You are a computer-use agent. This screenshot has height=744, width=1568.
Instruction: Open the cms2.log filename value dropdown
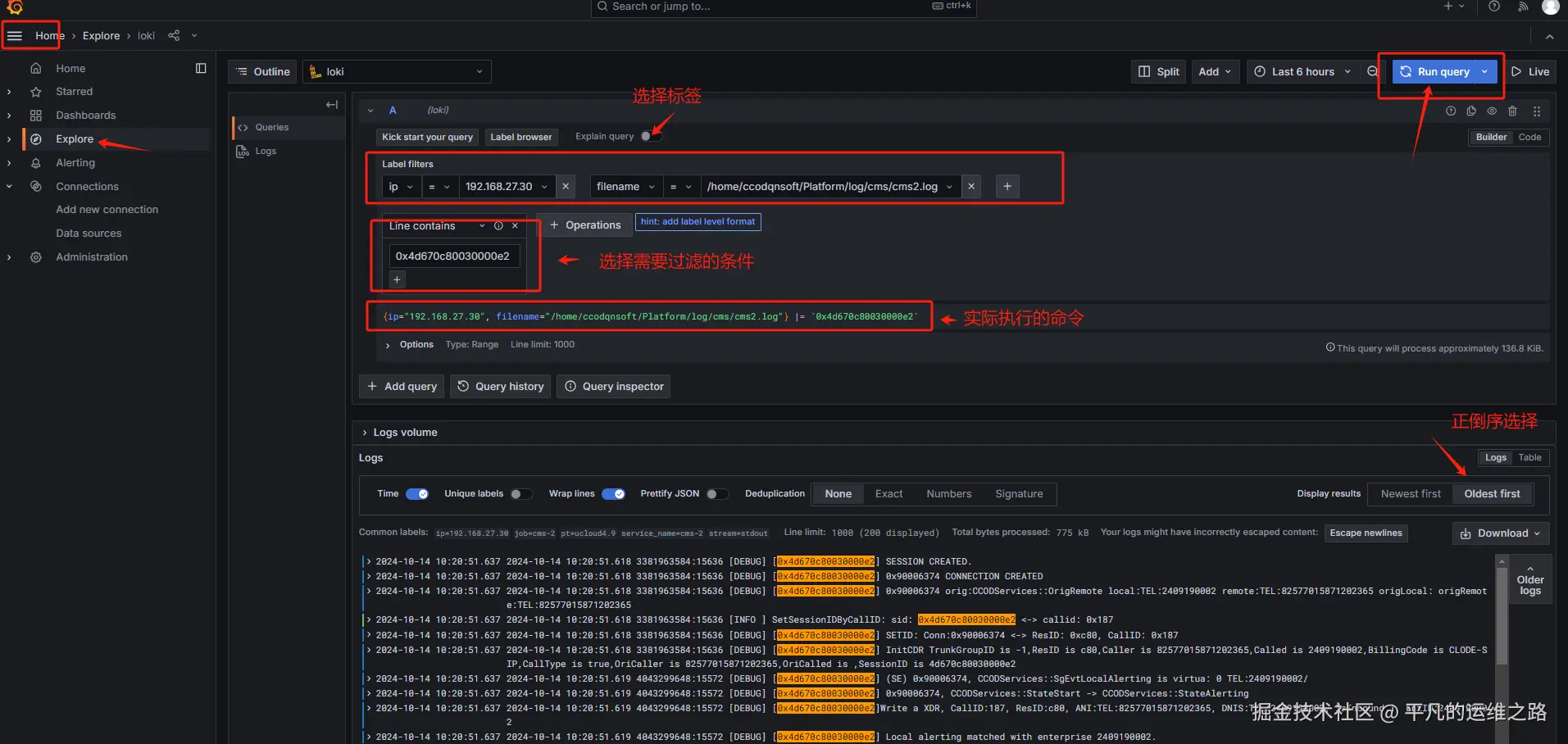pos(830,187)
